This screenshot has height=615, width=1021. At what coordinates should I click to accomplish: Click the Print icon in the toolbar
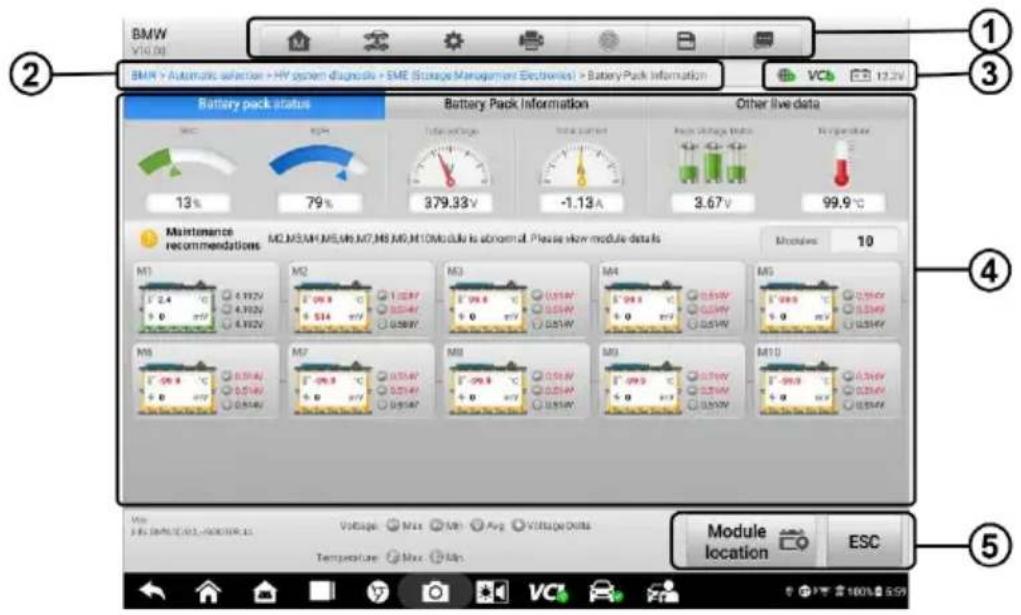[531, 41]
